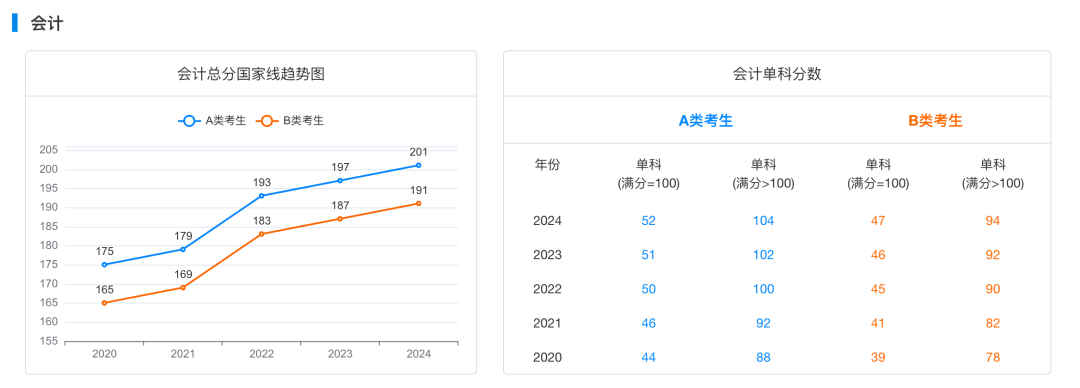Toggle the A类考生 legend series
The width and height of the screenshot is (1080, 388).
tap(212, 121)
